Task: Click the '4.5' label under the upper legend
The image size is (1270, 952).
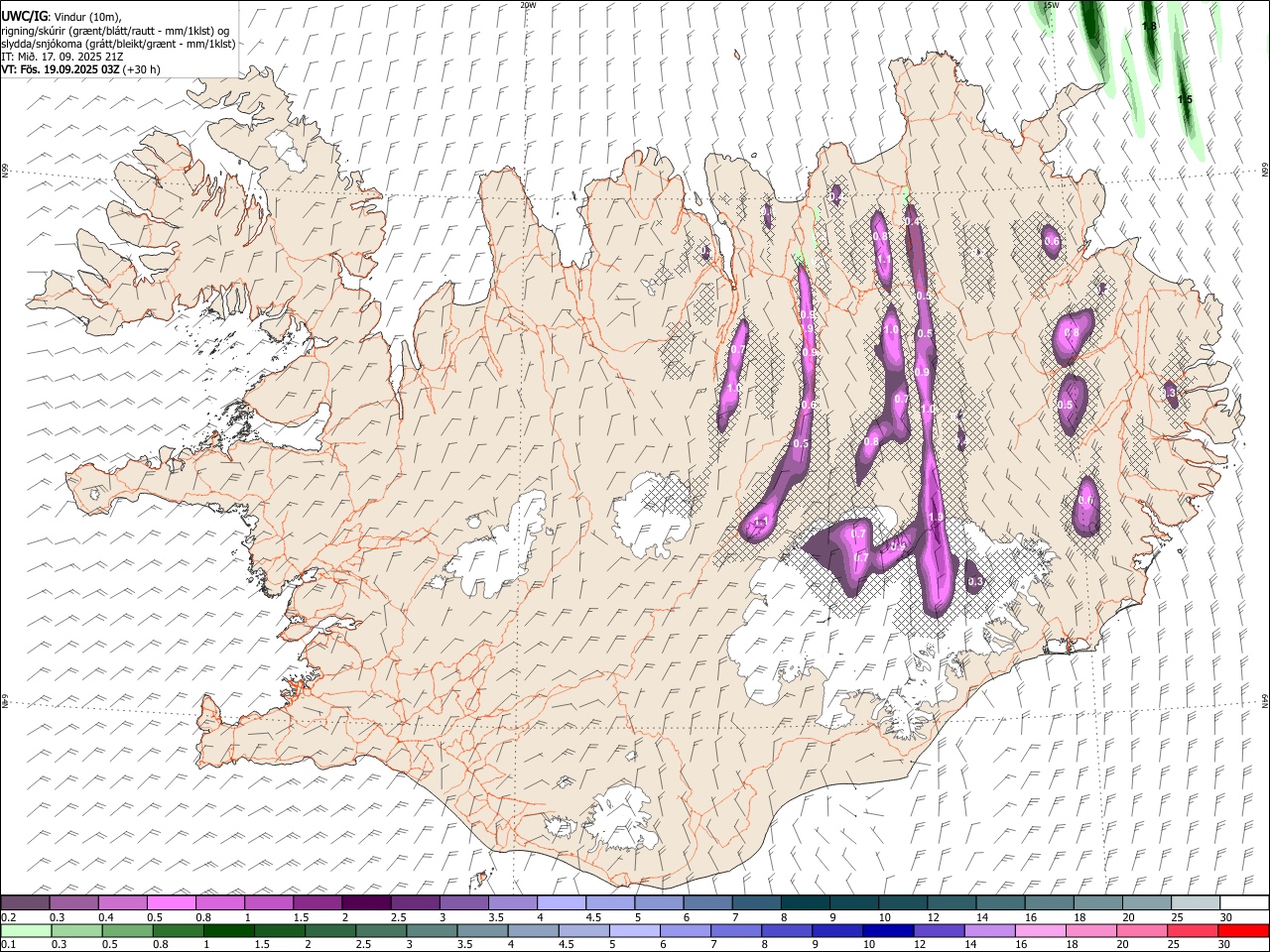Action: pos(593,917)
